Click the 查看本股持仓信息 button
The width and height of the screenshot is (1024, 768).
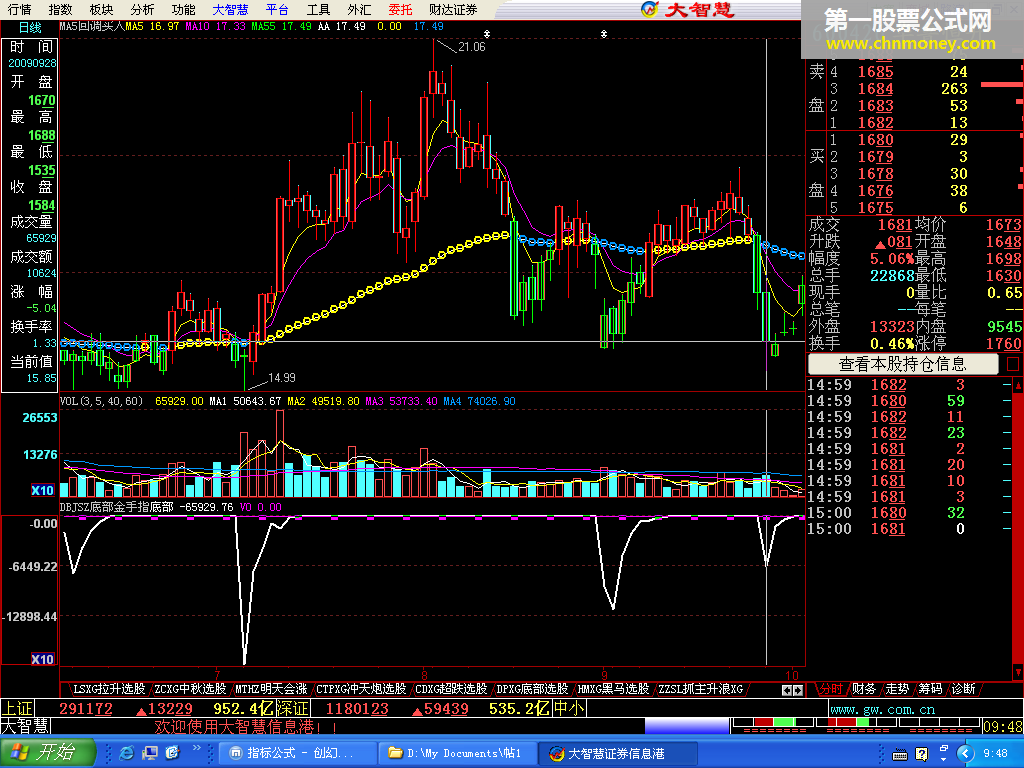(903, 364)
